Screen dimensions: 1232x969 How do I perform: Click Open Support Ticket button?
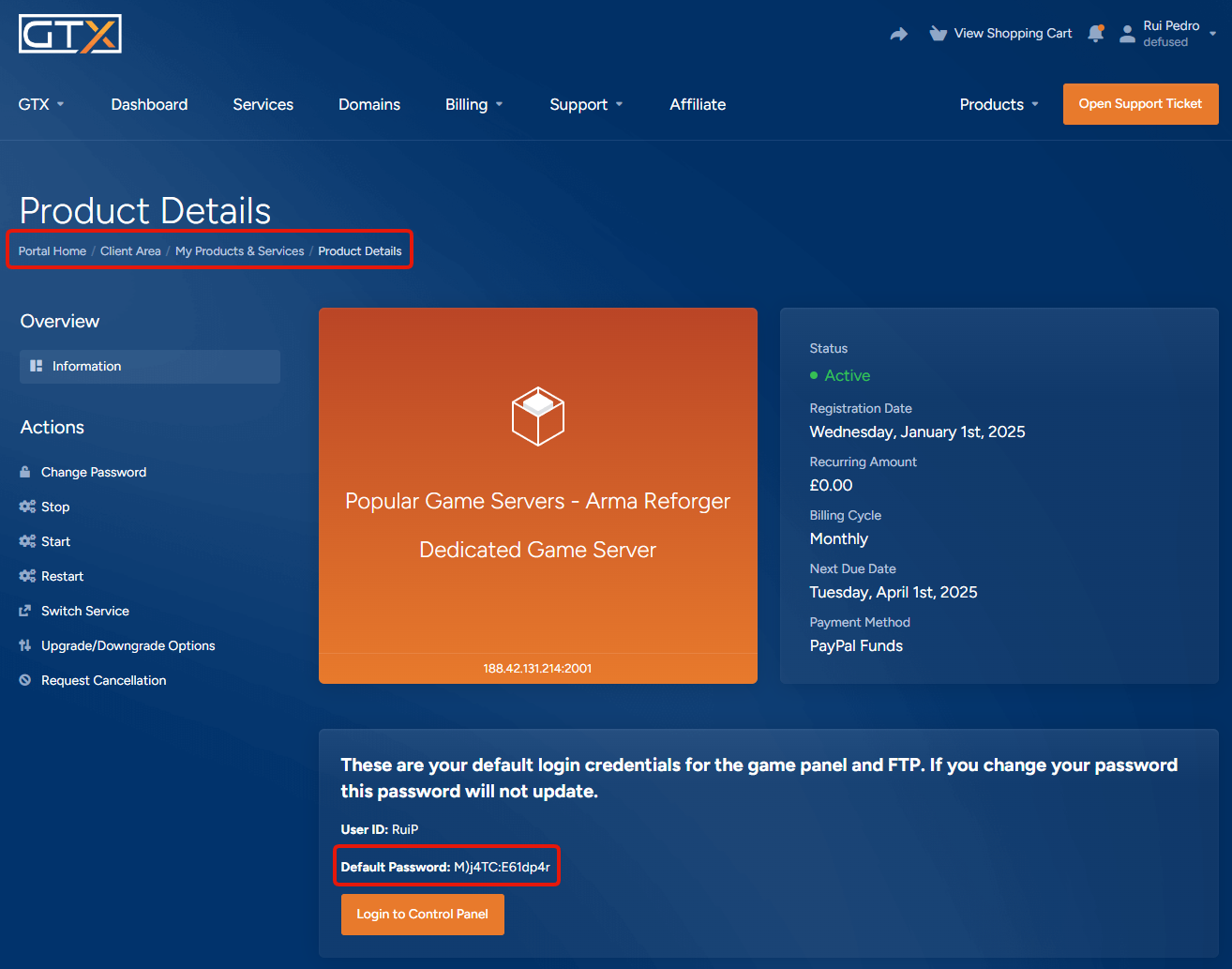click(1140, 104)
